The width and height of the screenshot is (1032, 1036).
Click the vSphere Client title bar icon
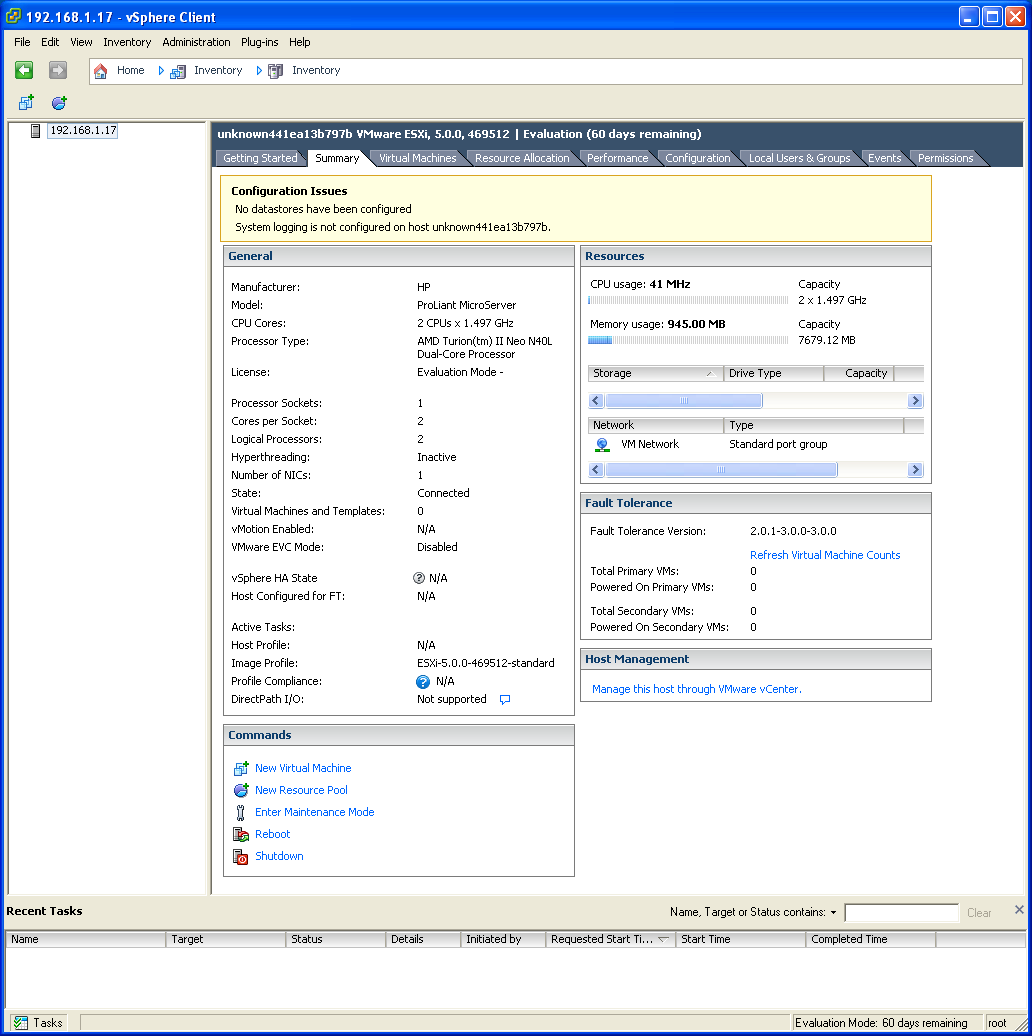pyautogui.click(x=13, y=16)
